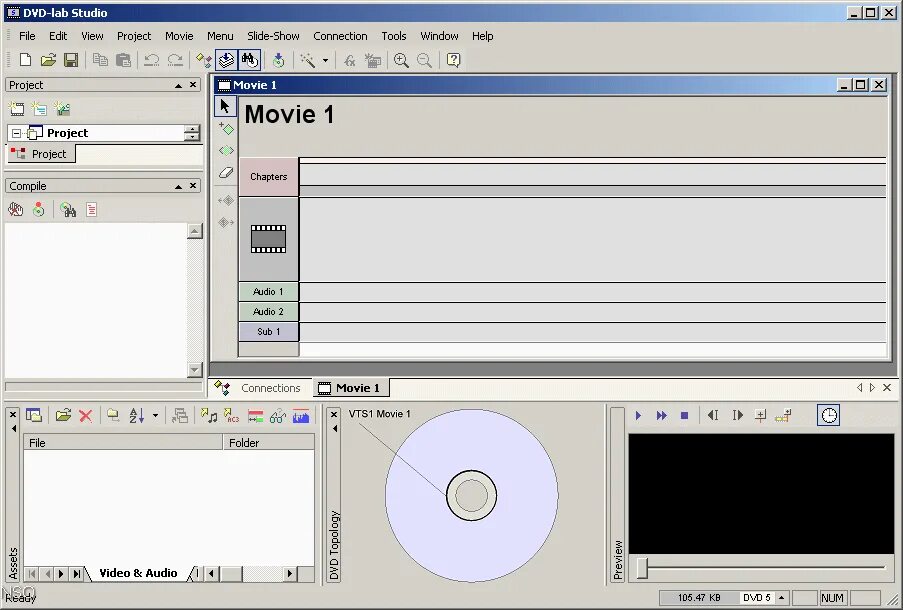Open the Movie menu
This screenshot has height=610, width=903.
tap(179, 36)
